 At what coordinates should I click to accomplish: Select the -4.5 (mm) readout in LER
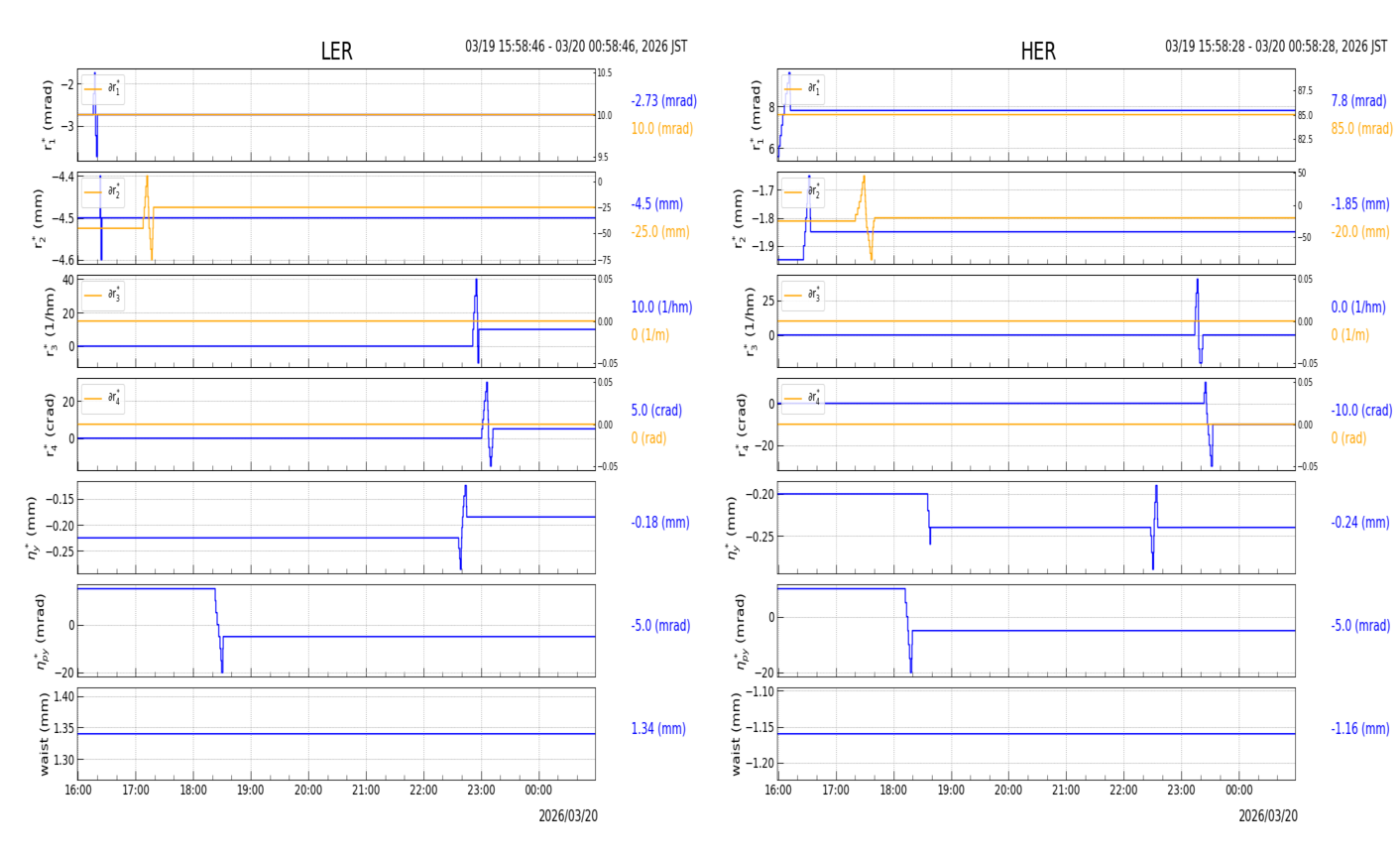click(x=656, y=204)
